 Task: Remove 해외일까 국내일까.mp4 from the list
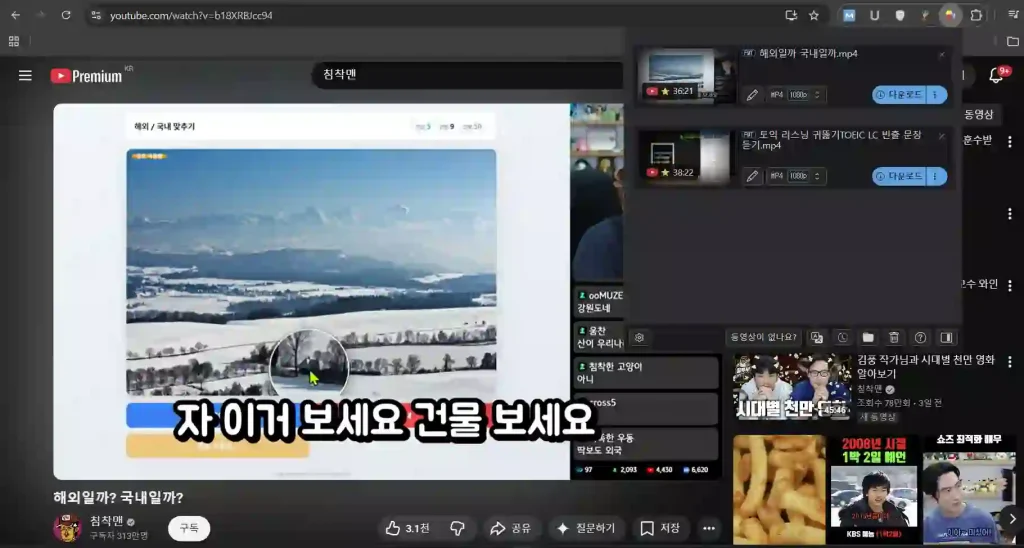(942, 55)
